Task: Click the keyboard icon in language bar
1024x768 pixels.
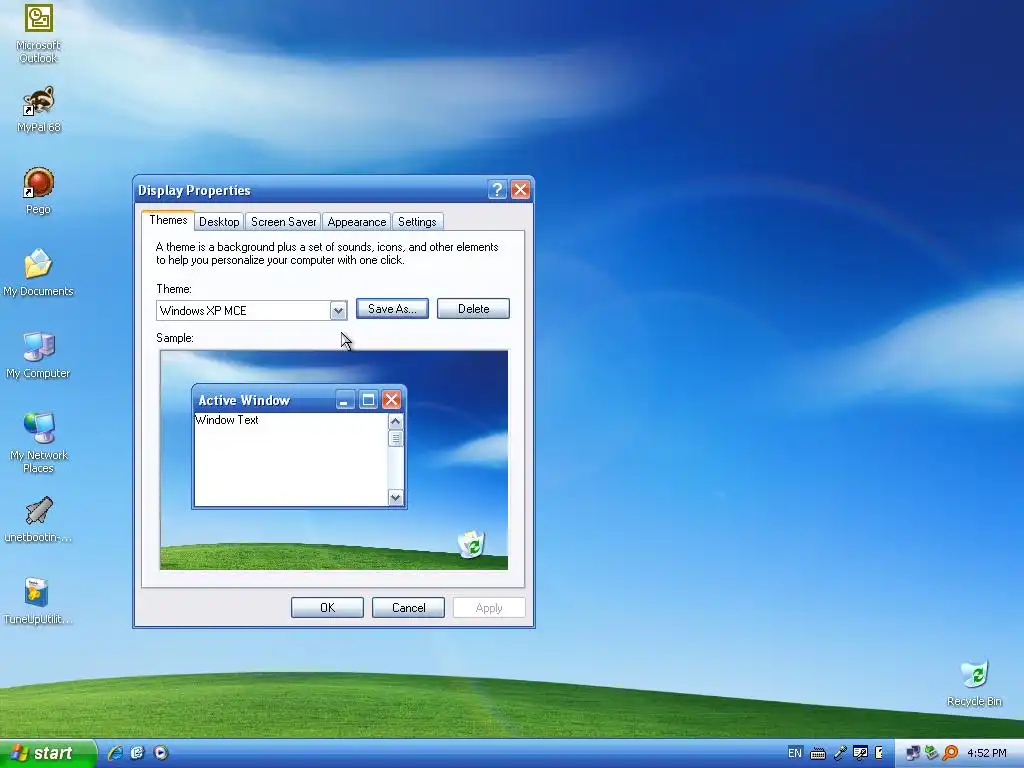Action: [x=818, y=754]
